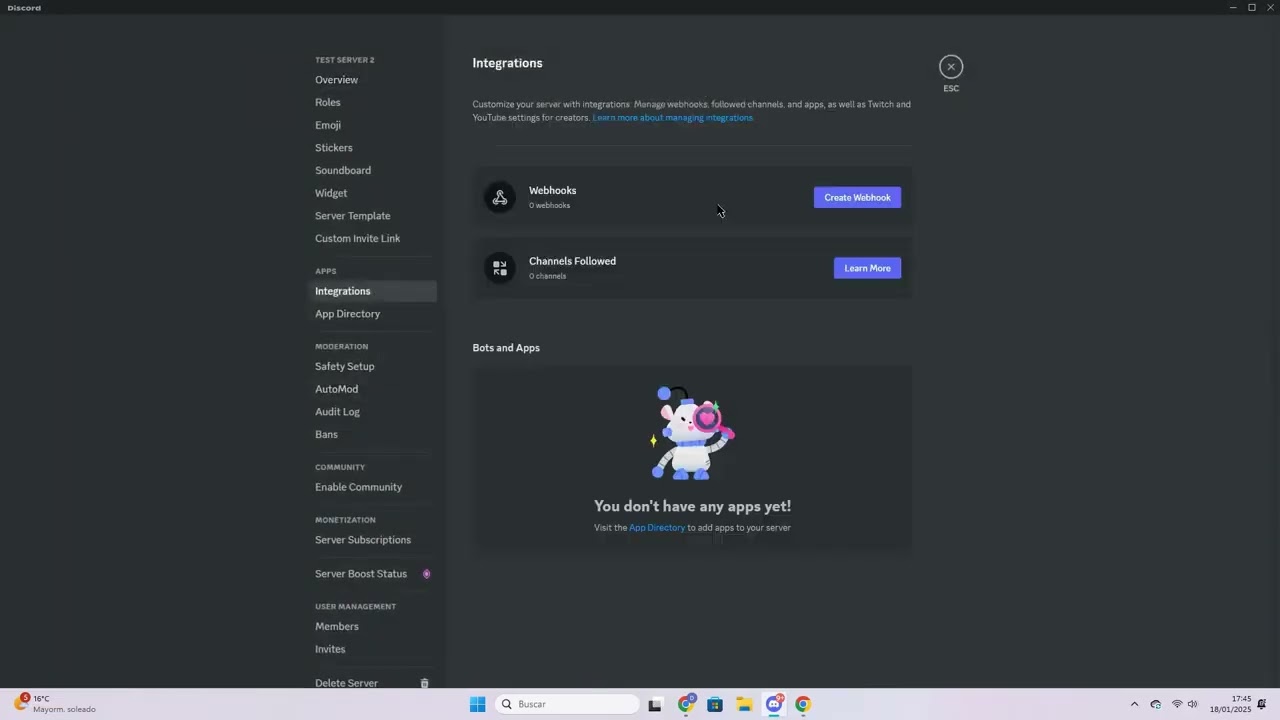The image size is (1280, 720).
Task: Click the TEST SERVER 2 sidebar header
Action: [345, 60]
